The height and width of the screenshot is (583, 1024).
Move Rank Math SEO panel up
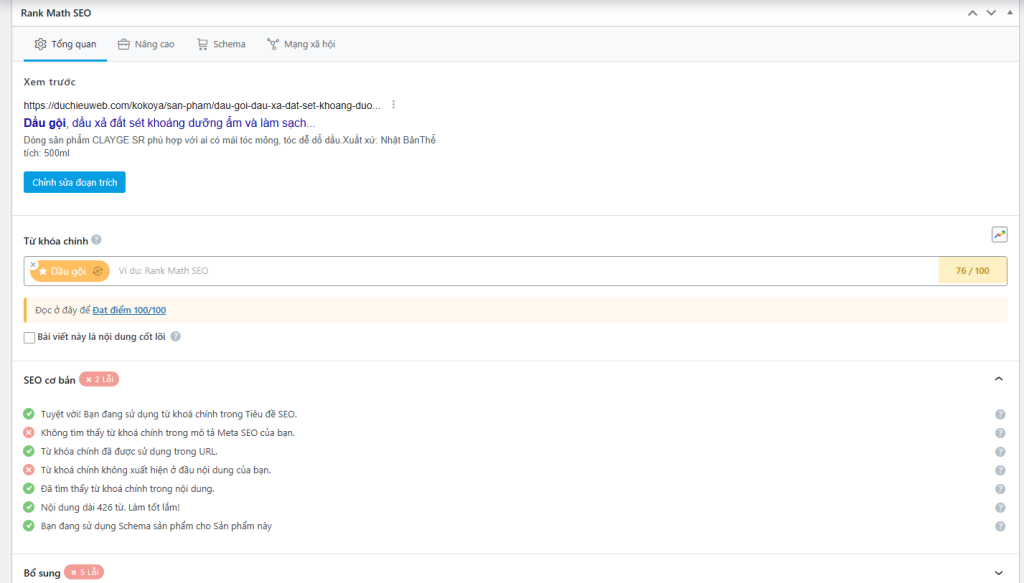pyautogui.click(x=971, y=13)
